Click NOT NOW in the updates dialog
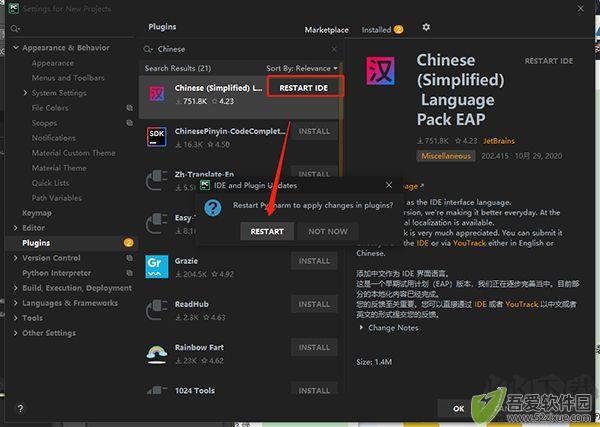Screen dimensions: 600x427 (328, 231)
